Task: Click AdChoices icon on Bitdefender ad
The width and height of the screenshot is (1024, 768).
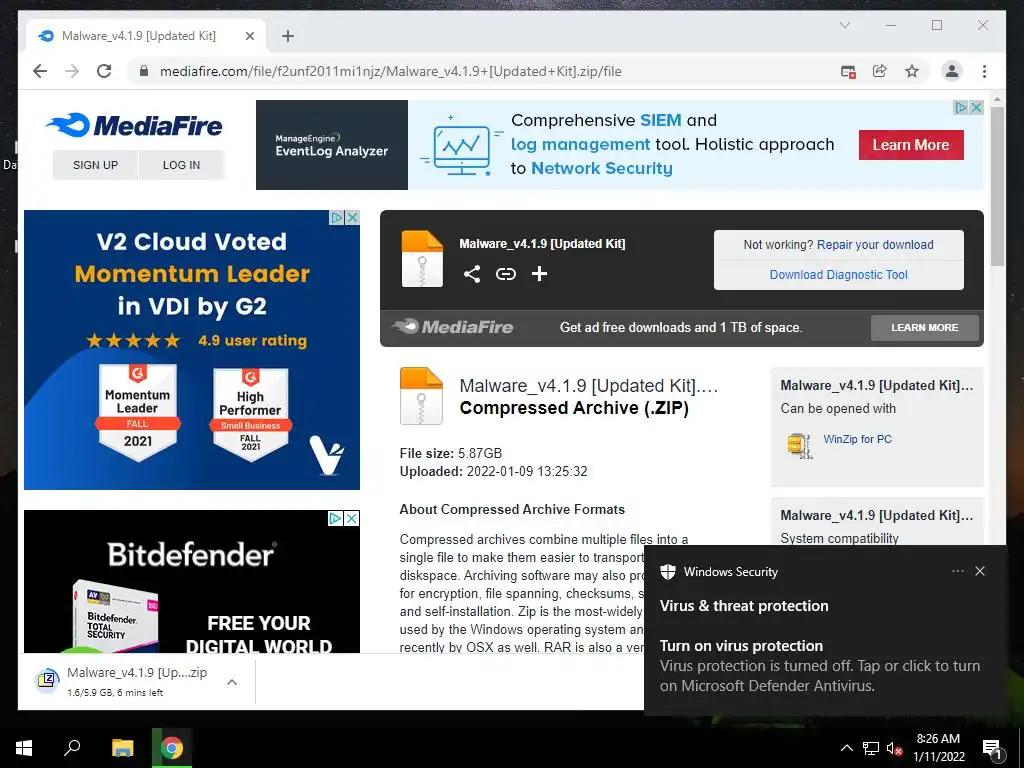Action: (335, 519)
